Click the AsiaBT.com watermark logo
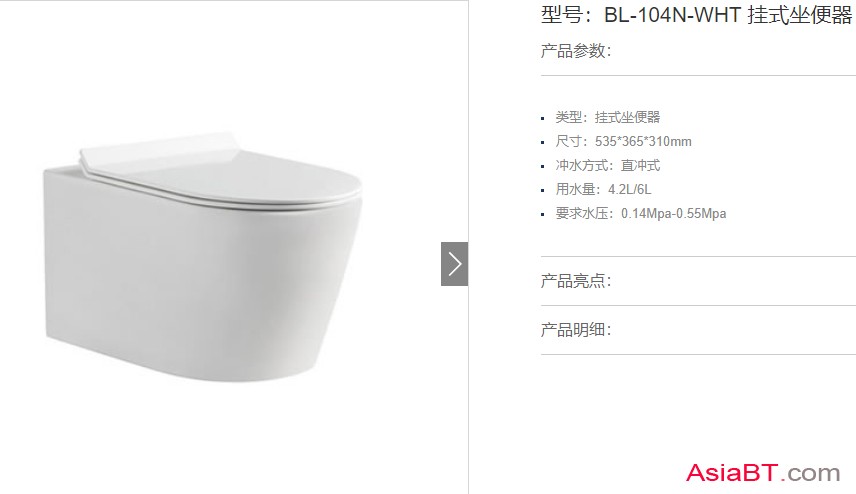Image resolution: width=856 pixels, height=494 pixels. pyautogui.click(x=763, y=473)
